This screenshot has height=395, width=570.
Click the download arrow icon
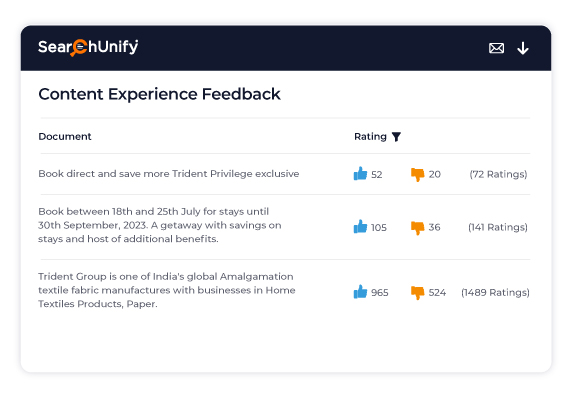(x=523, y=48)
